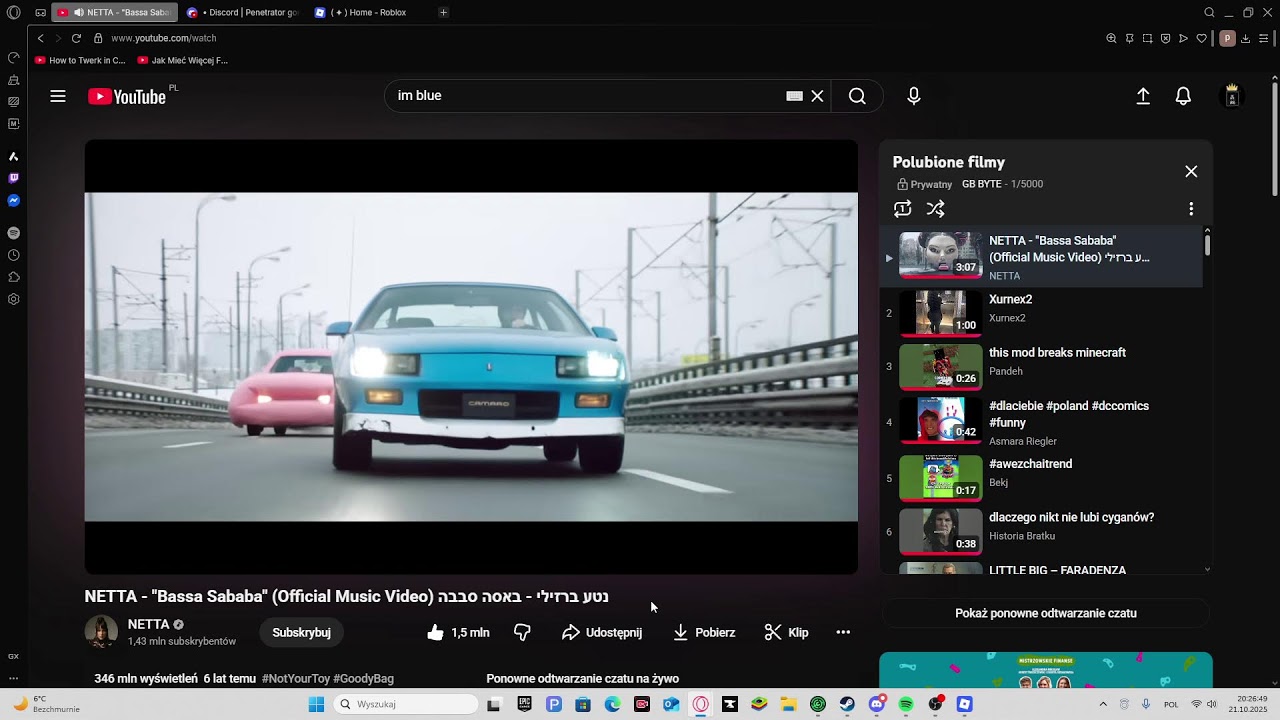This screenshot has height=720, width=1280.
Task: Play the Xurnex2 playlist video
Action: coord(941,313)
